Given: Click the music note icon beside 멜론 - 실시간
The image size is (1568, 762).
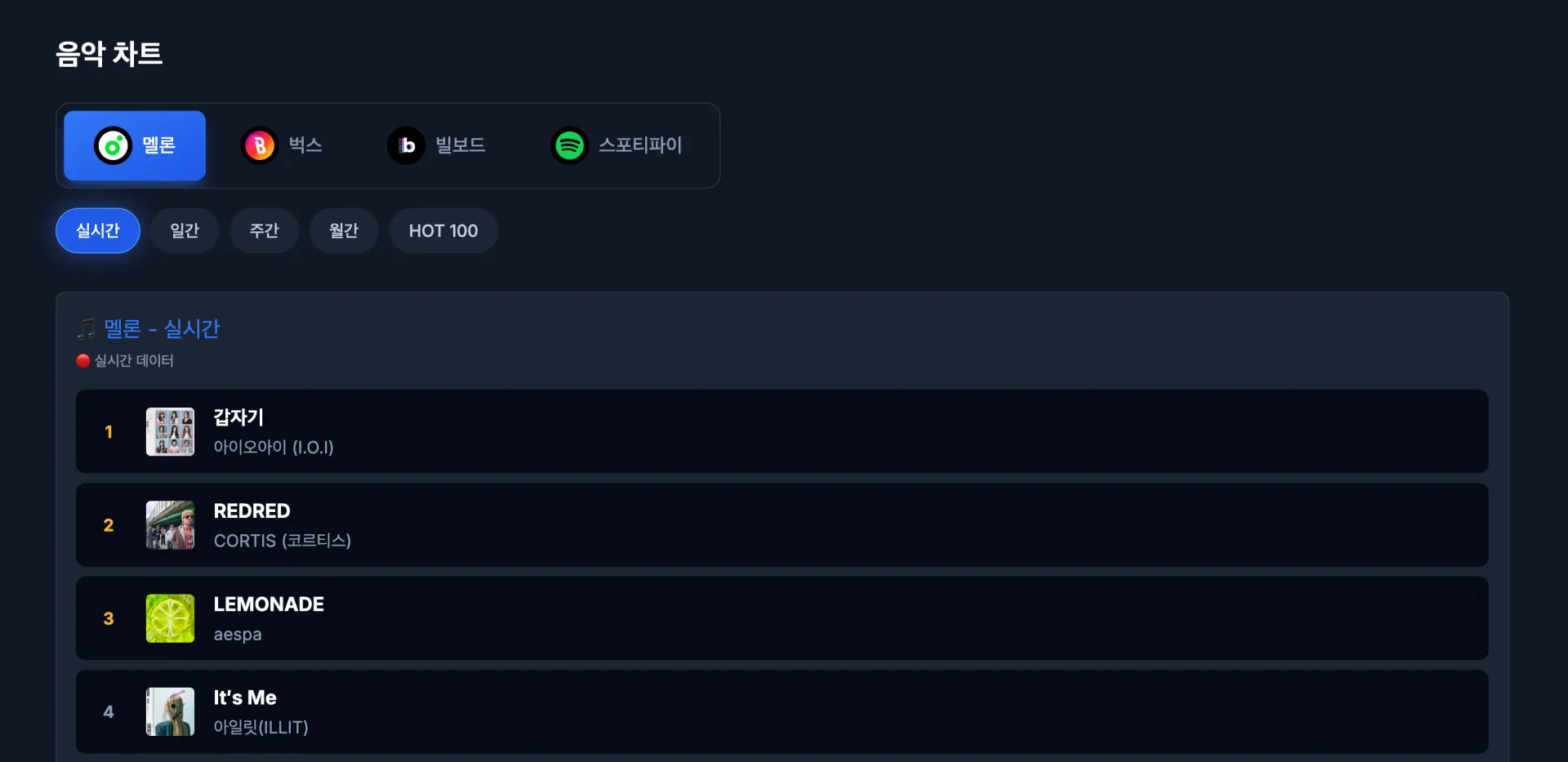Looking at the screenshot, I should click(x=86, y=329).
